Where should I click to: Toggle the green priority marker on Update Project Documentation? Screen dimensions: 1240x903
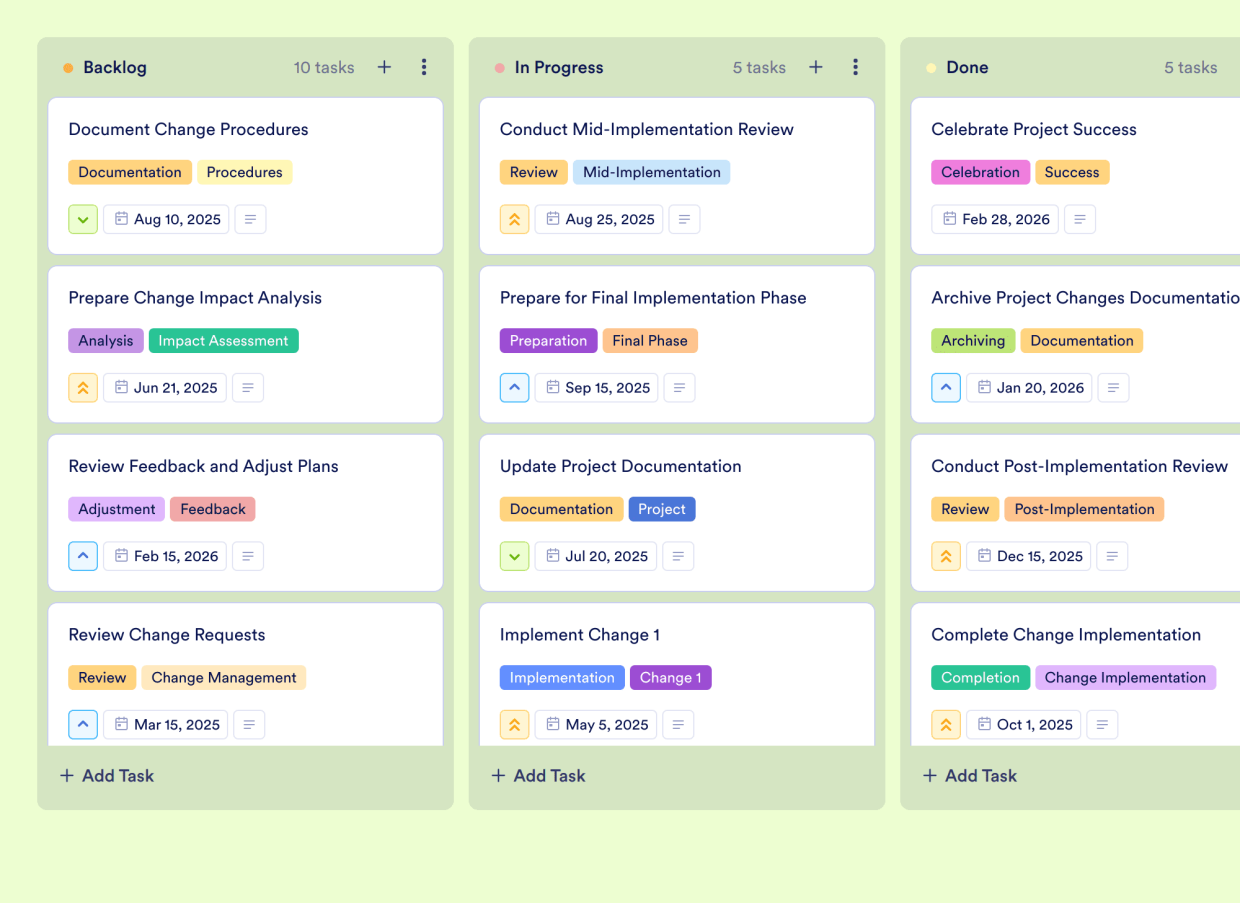[515, 556]
